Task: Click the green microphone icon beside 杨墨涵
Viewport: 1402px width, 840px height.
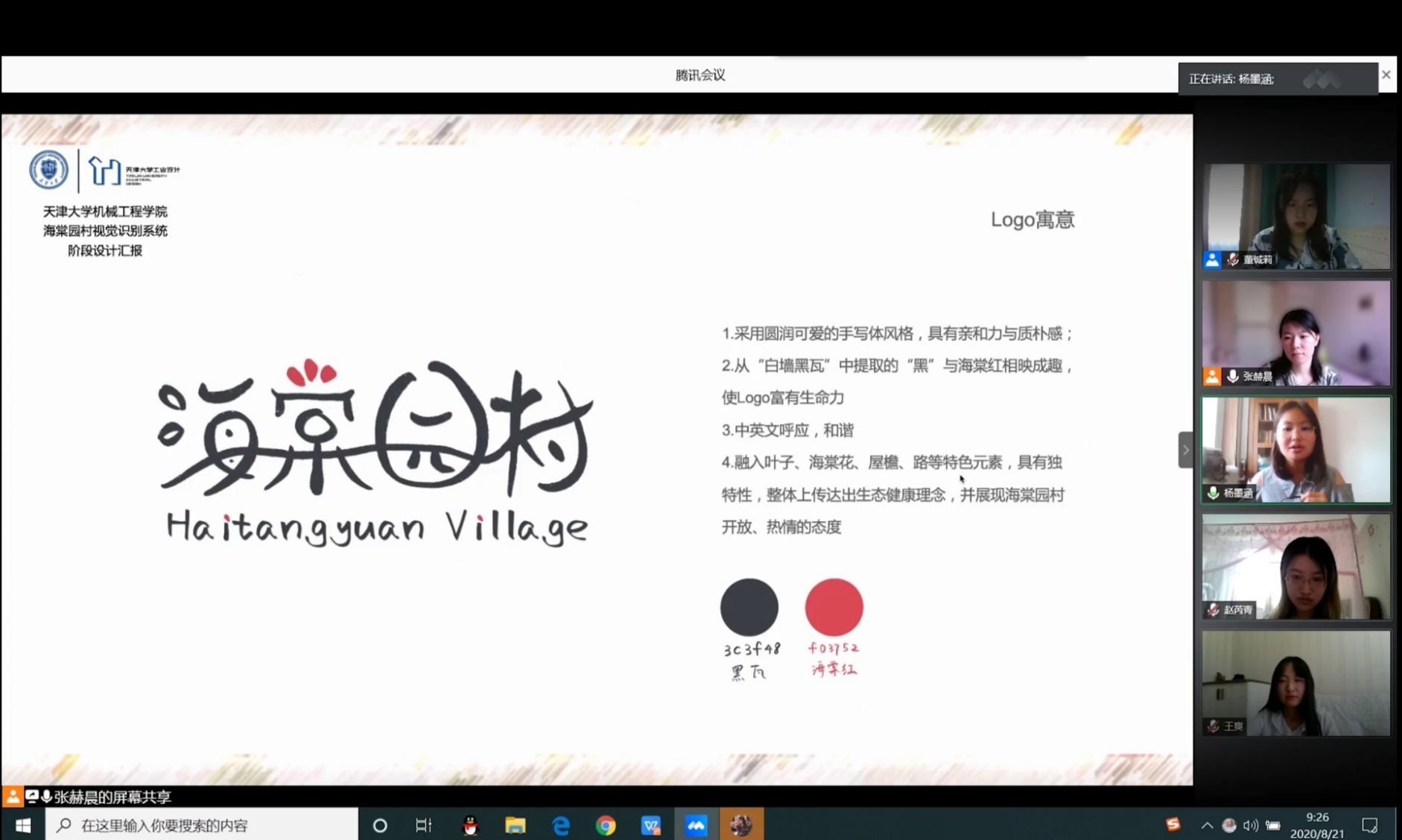Action: 1214,493
